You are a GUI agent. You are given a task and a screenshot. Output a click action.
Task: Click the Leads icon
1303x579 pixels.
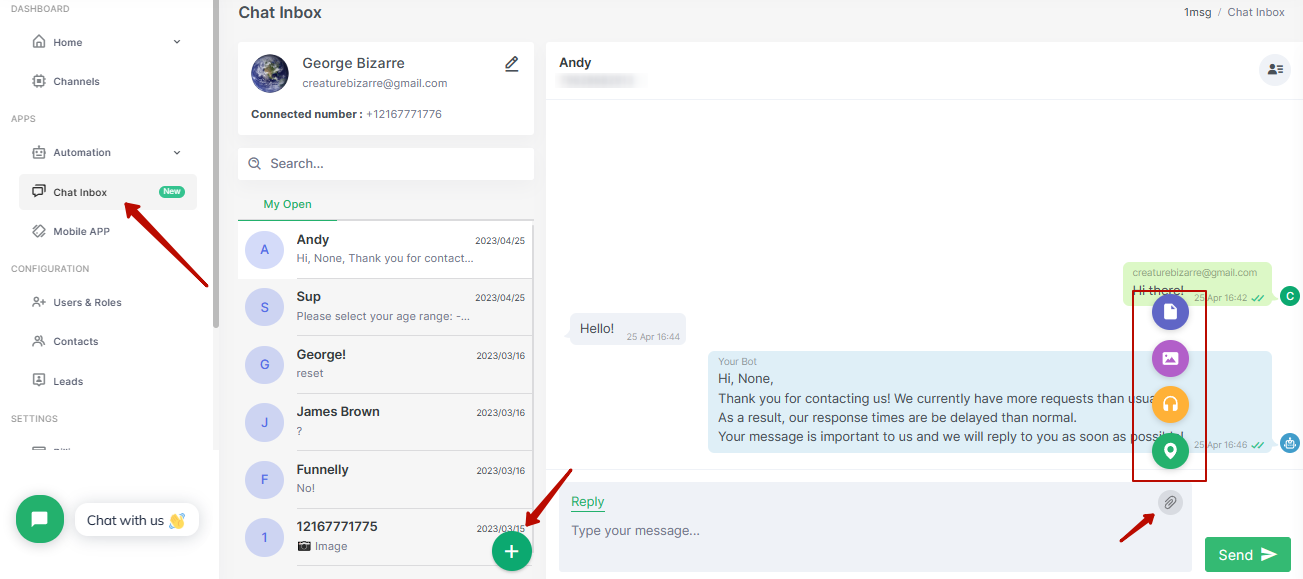[x=39, y=381]
